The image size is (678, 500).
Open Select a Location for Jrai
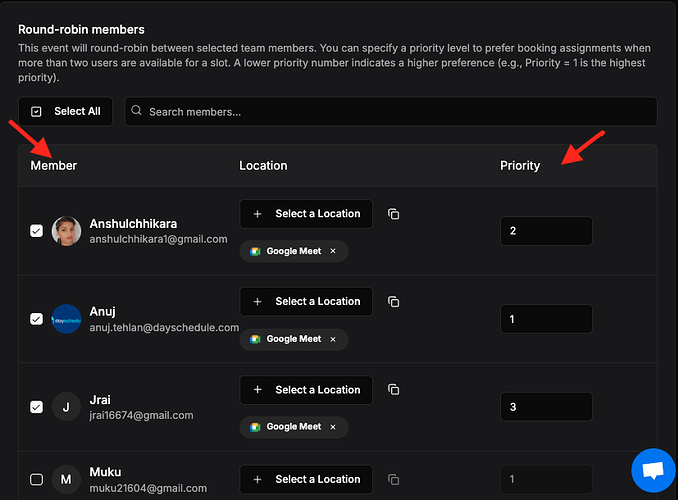[x=306, y=390]
